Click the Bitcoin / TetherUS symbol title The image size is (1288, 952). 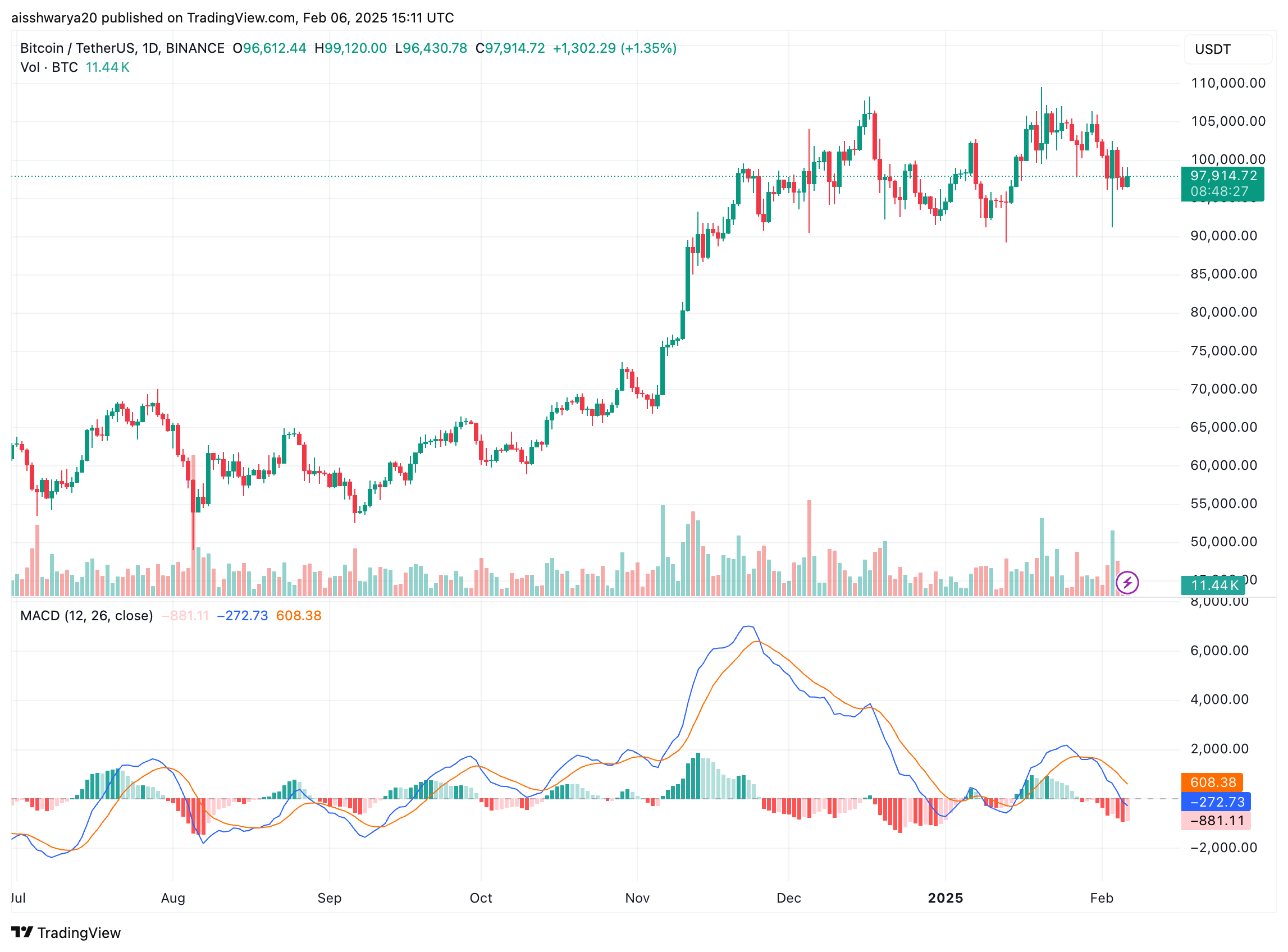[122, 48]
